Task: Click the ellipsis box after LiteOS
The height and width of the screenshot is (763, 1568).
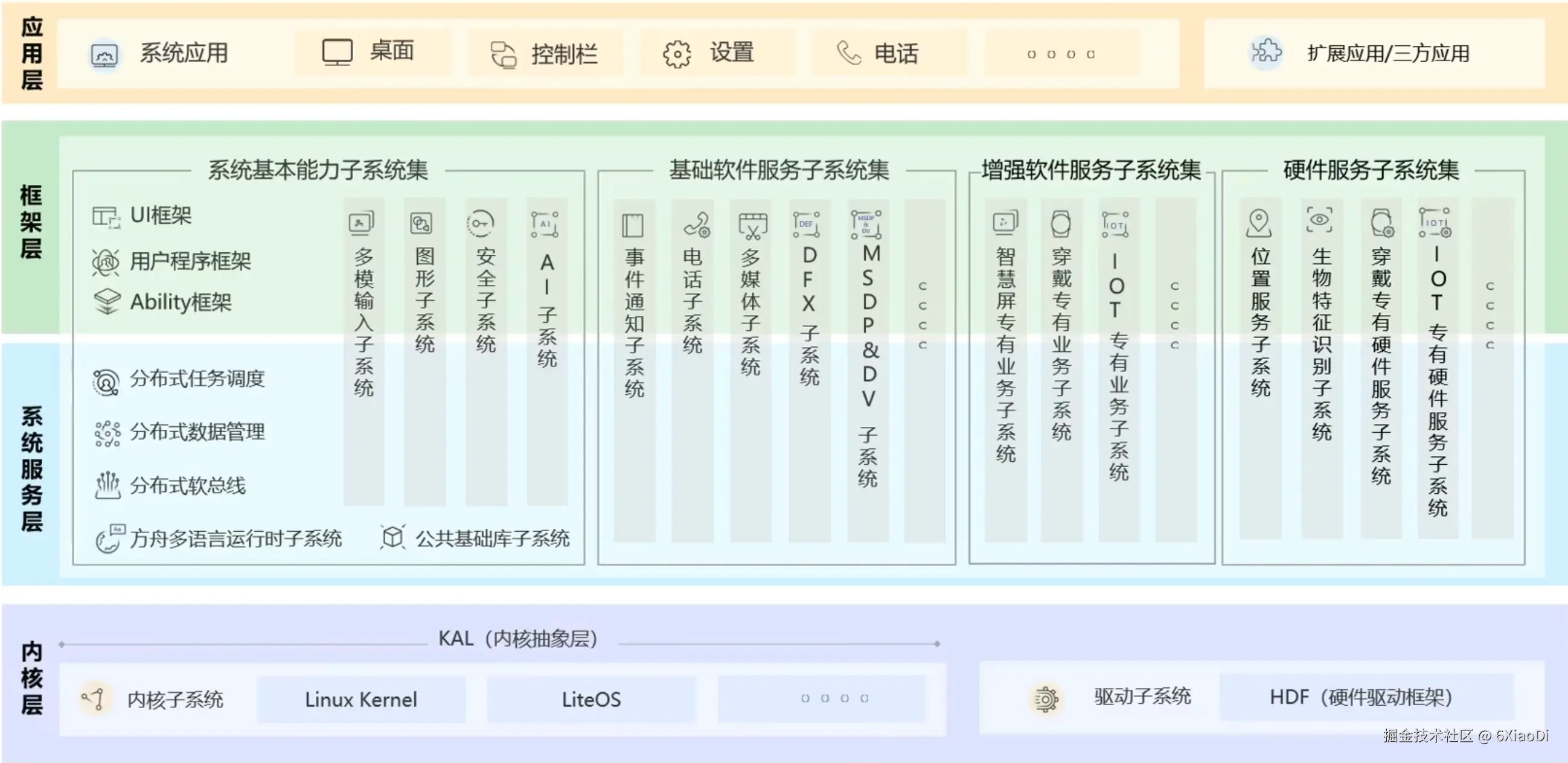Action: 822,699
